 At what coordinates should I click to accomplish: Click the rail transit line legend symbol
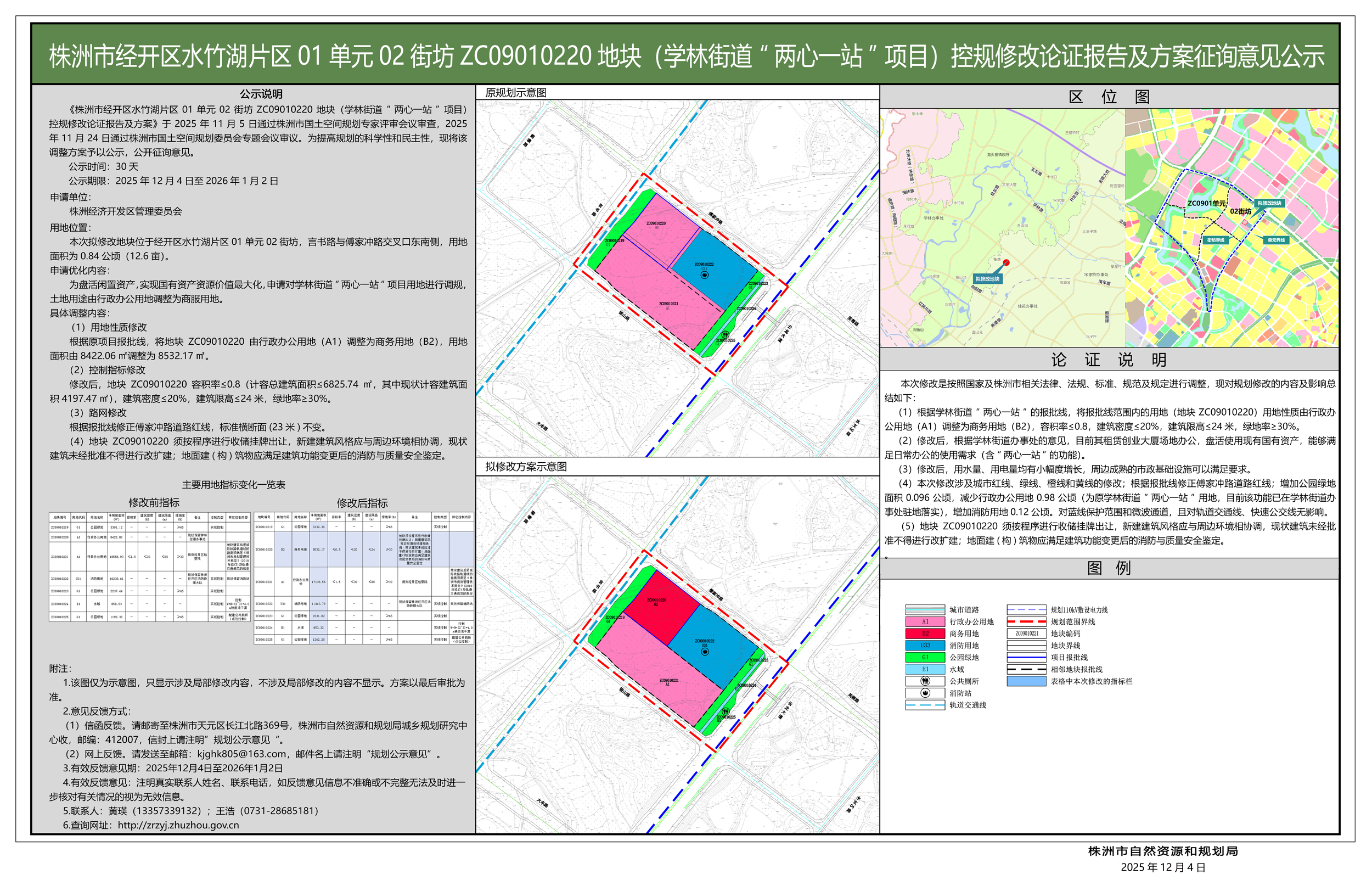[925, 705]
